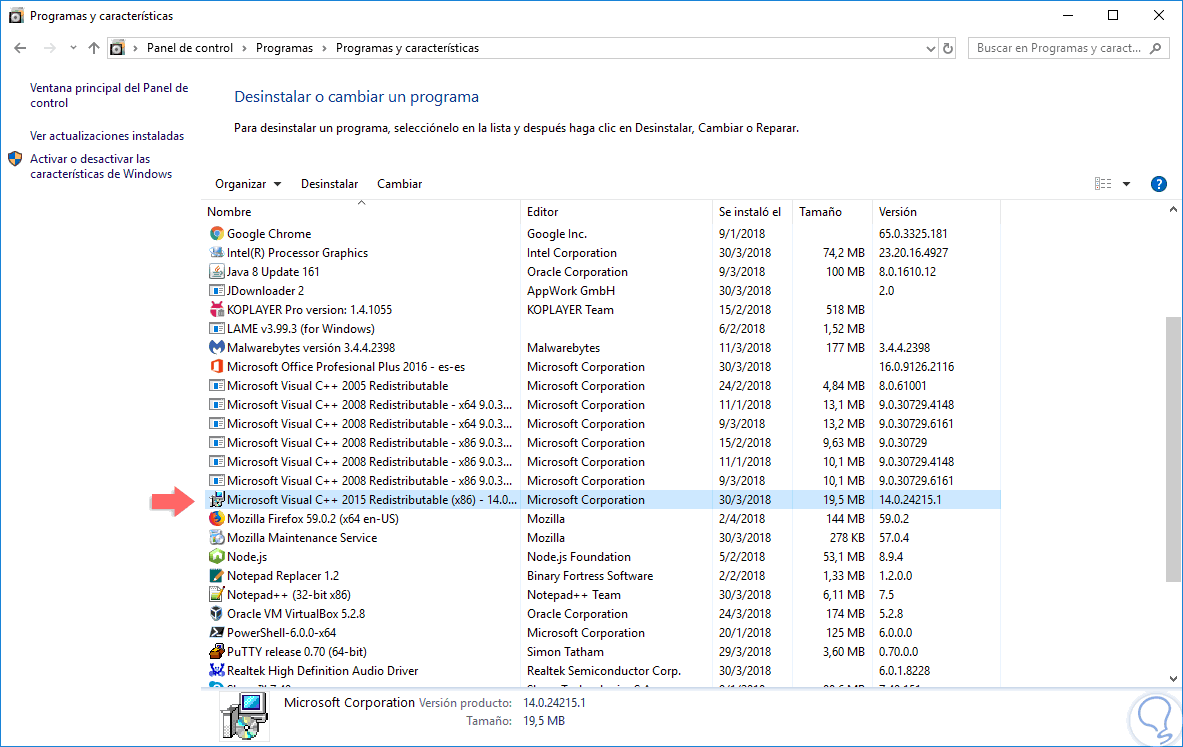Click KOPLAYER Team editor cell

pyautogui.click(x=570, y=309)
